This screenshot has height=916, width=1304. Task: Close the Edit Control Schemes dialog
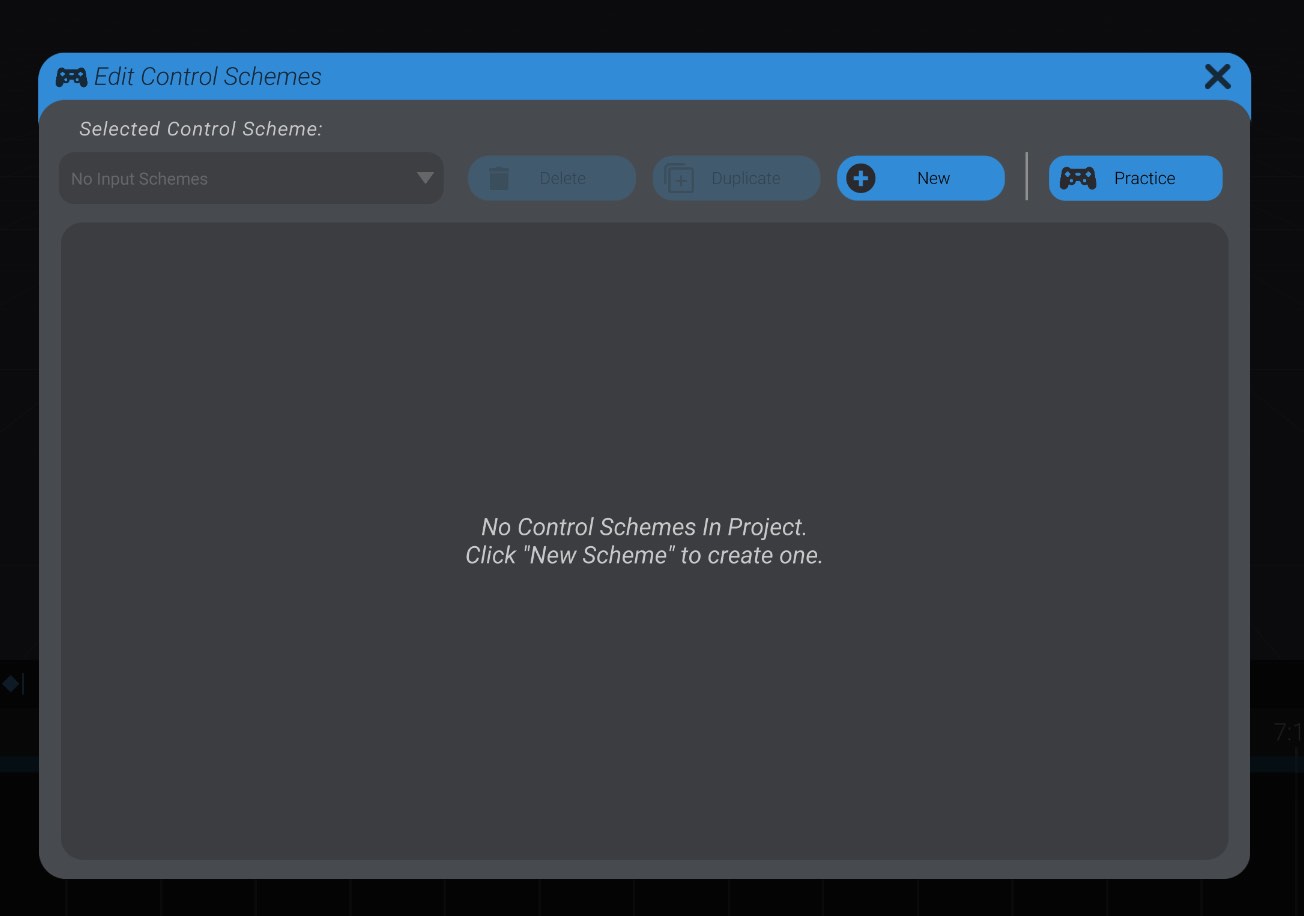[x=1217, y=76]
